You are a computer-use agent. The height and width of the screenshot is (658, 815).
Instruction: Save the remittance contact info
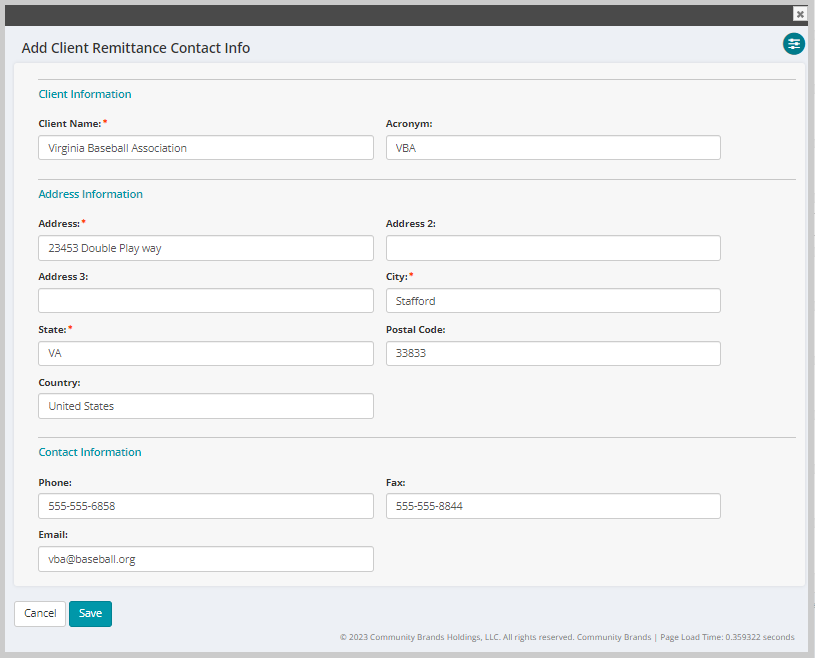[x=90, y=613]
